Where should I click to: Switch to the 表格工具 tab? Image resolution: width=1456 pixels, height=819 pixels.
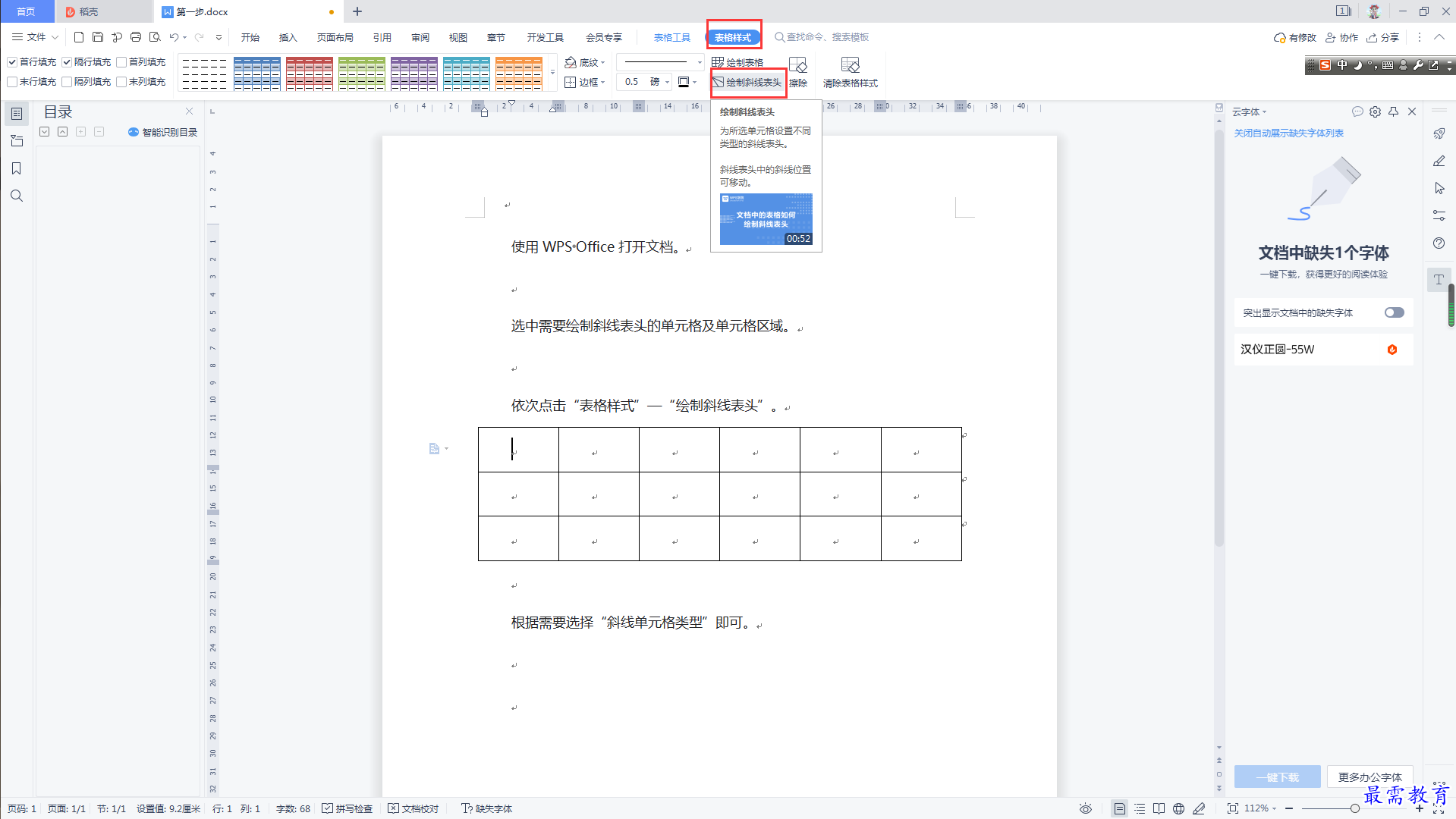[x=671, y=37]
